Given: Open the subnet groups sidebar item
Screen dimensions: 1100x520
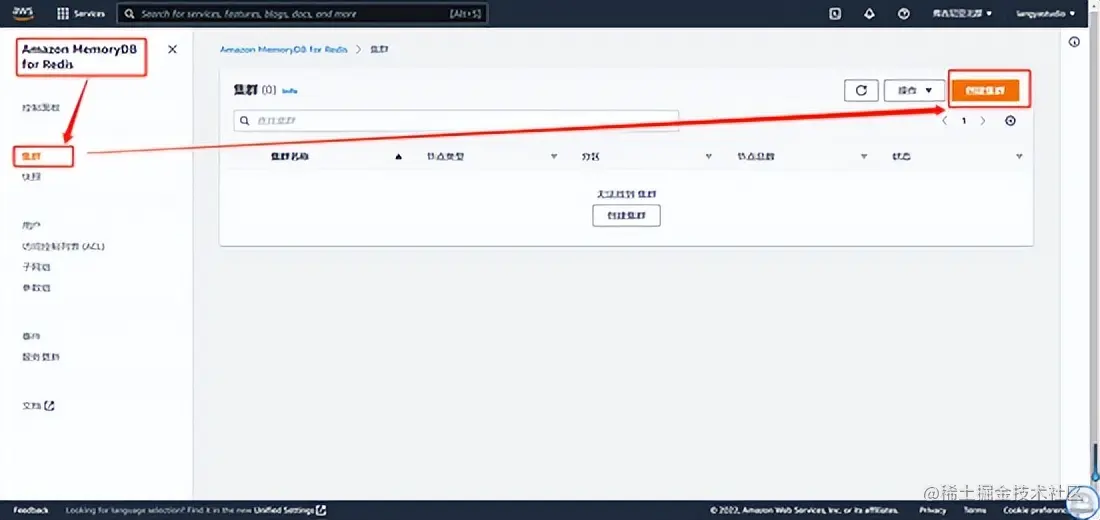Looking at the screenshot, I should coord(36,267).
